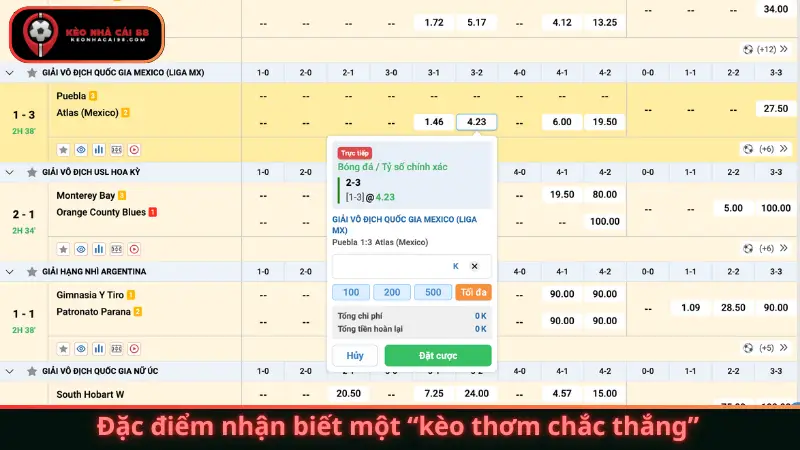Screen dimensions: 800x450
Task: Confirm bet with Đặt cược button
Action: tap(438, 356)
